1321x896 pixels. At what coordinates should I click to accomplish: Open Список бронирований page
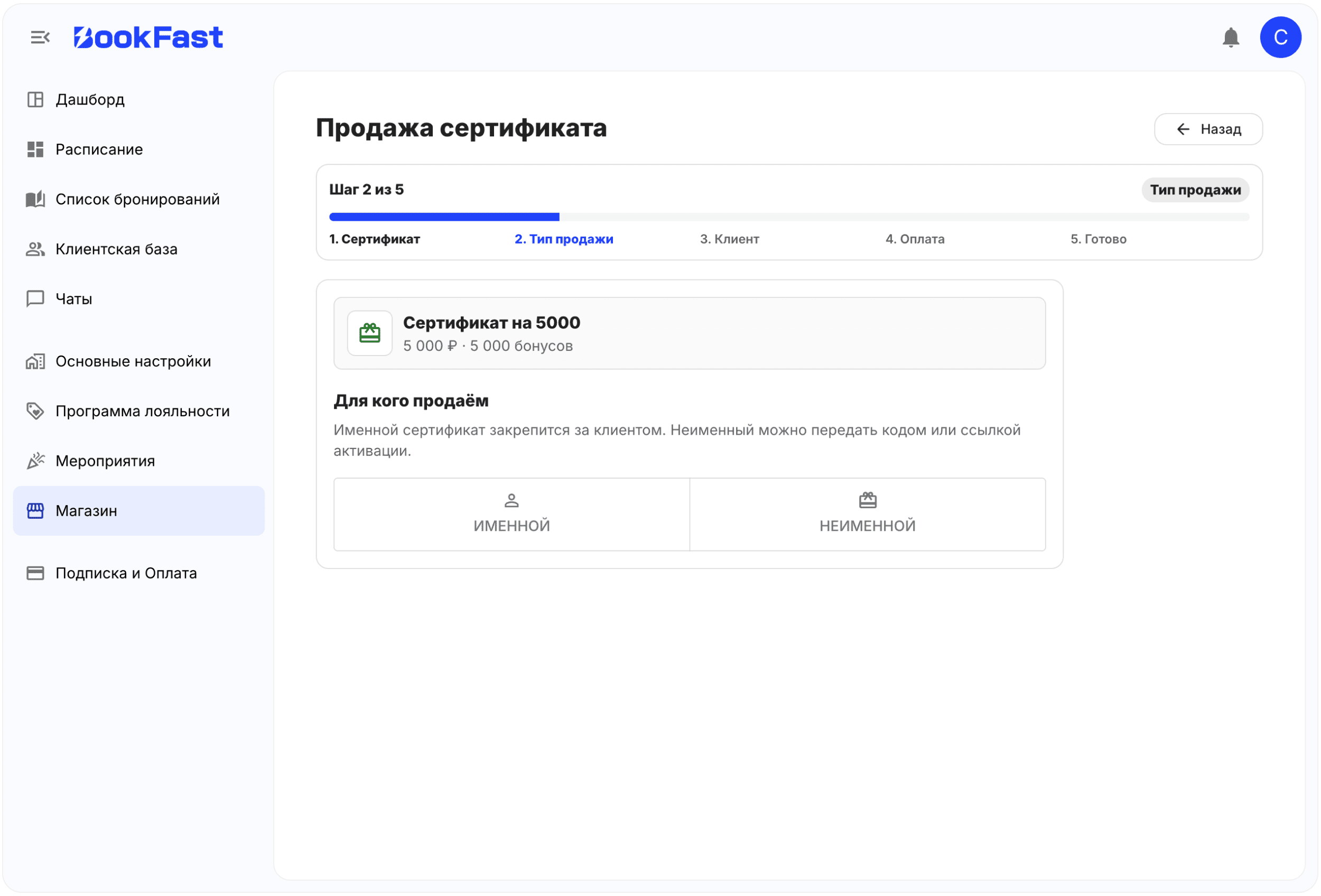click(x=138, y=199)
